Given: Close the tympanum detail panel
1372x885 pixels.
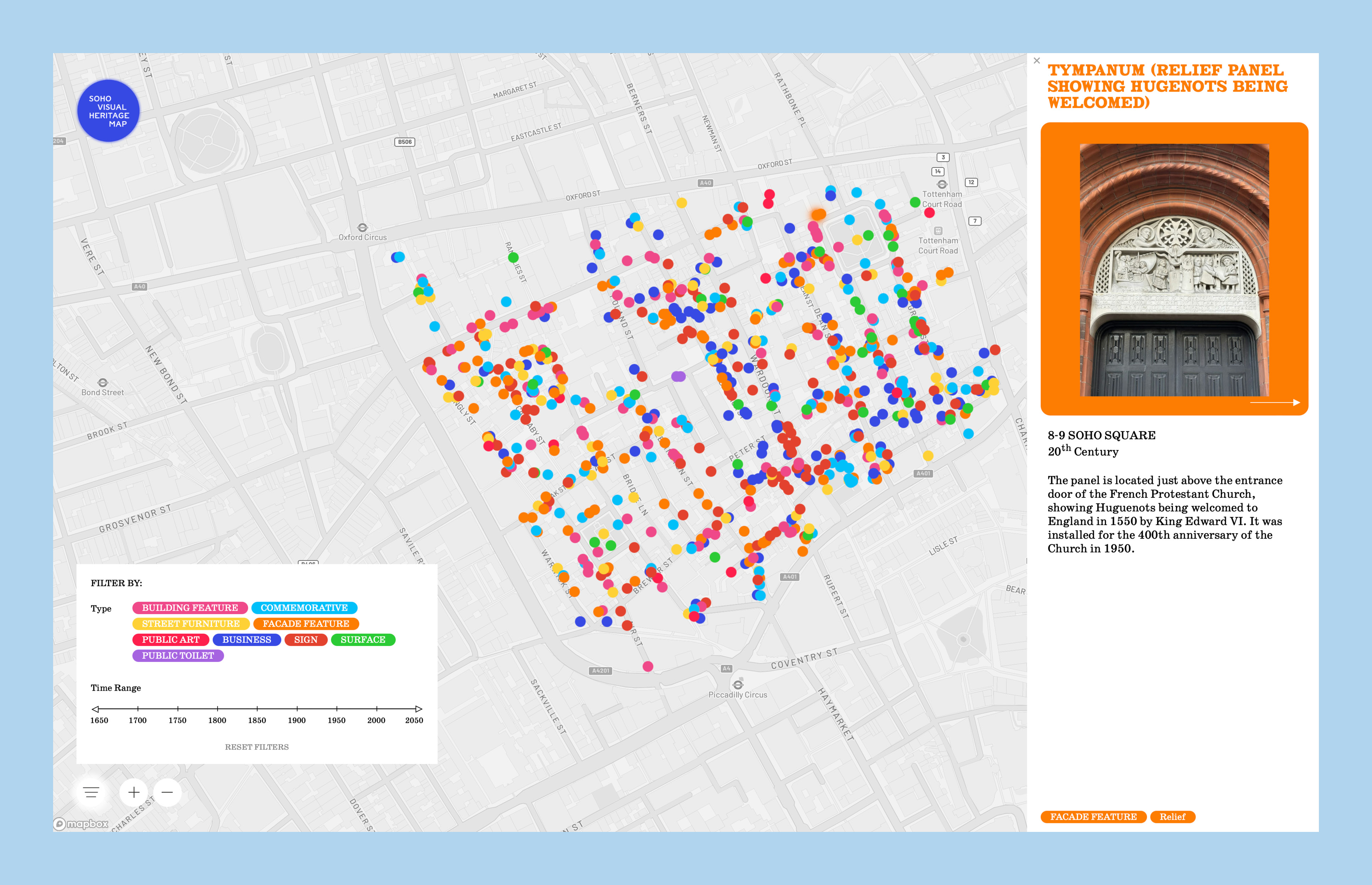Looking at the screenshot, I should click(x=1037, y=60).
